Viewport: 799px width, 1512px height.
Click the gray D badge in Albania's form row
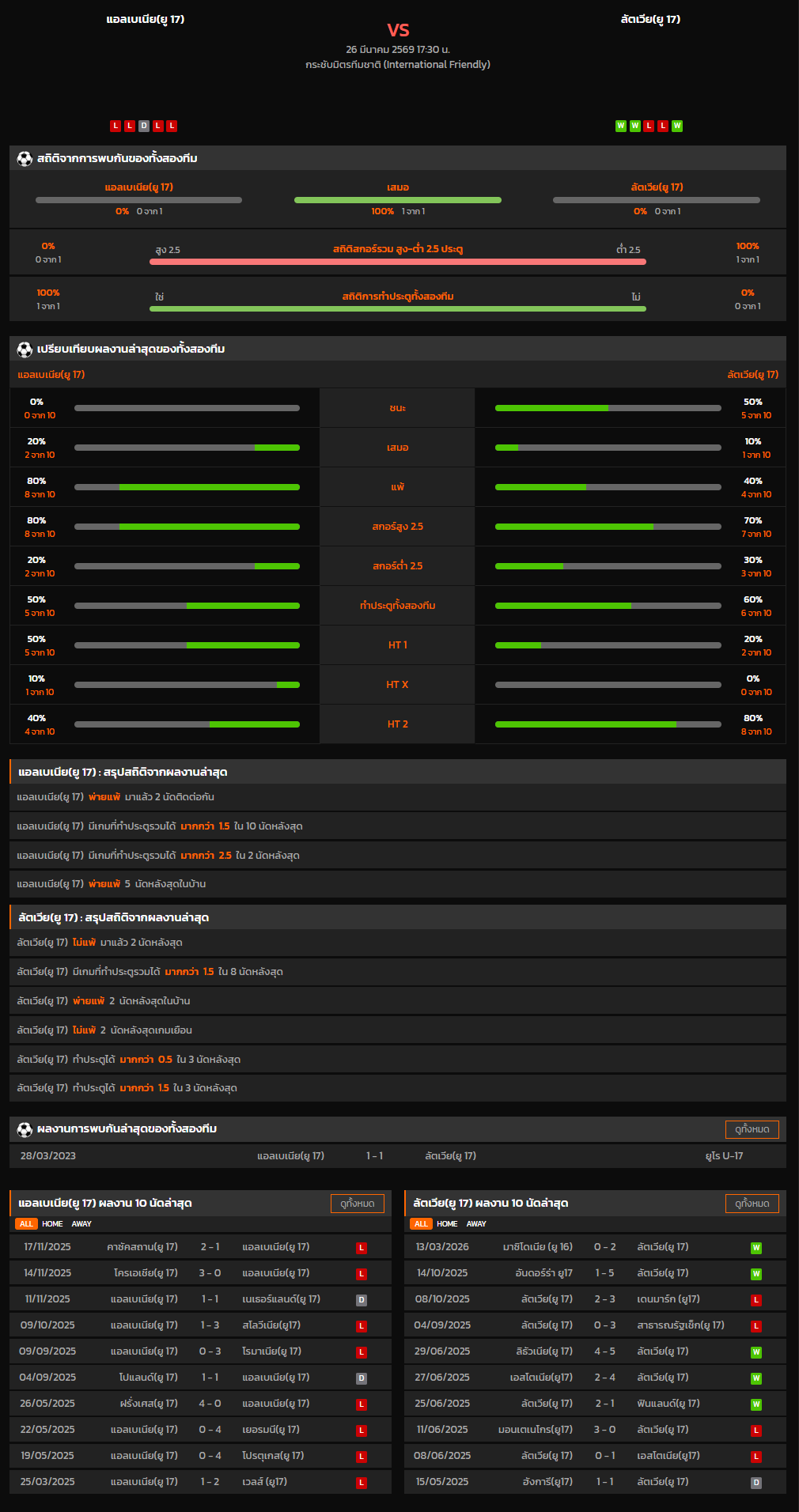[144, 126]
